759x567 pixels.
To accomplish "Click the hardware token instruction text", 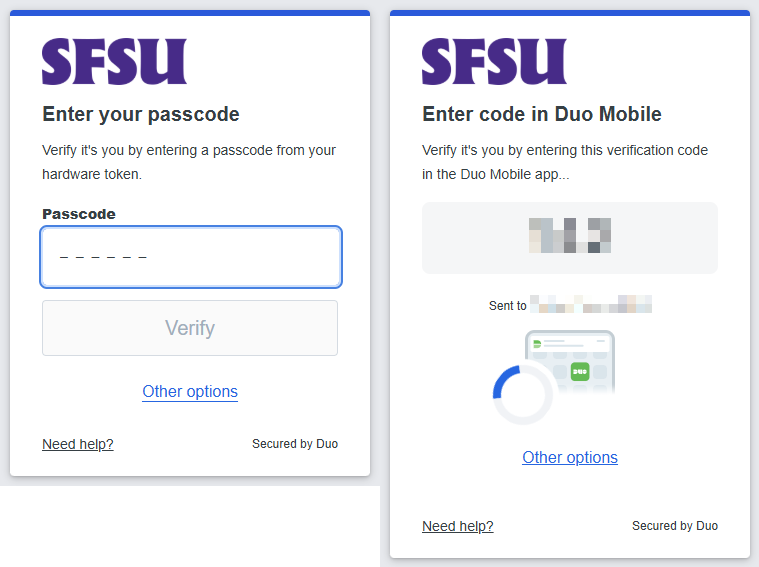I will [189, 162].
